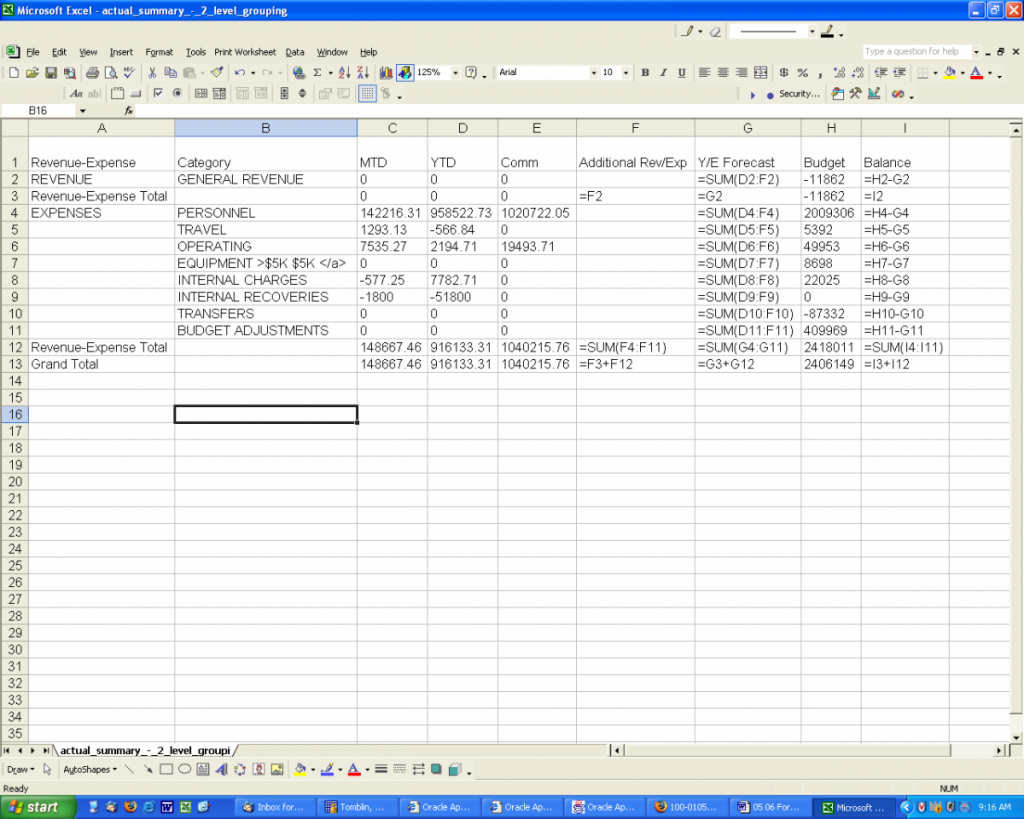Screen dimensions: 1024x819
Task: Open the zoom level dropdown
Action: click(457, 72)
